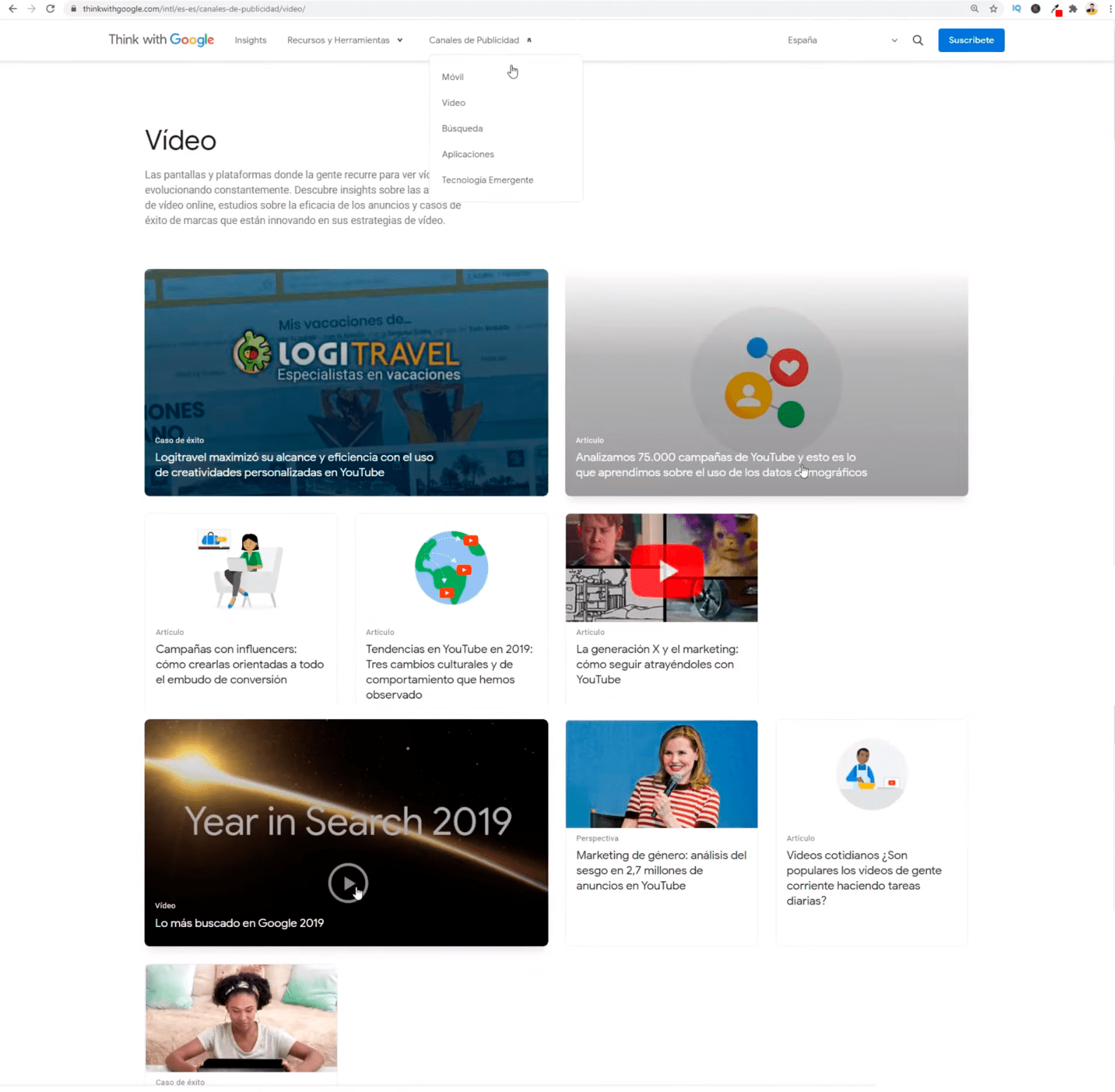Click the zoom magnifier icon in the address bar
1115x1092 pixels.
[x=975, y=8]
